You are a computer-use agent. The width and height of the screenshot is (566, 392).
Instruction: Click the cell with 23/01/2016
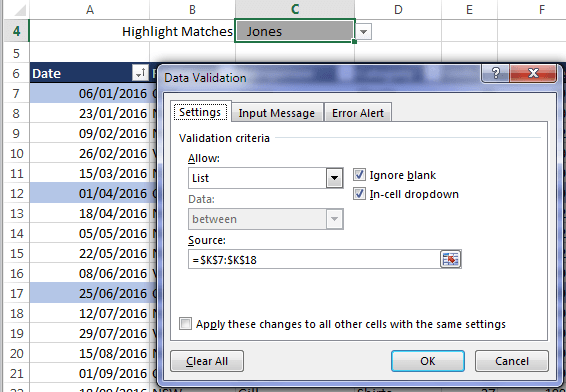pos(90,113)
